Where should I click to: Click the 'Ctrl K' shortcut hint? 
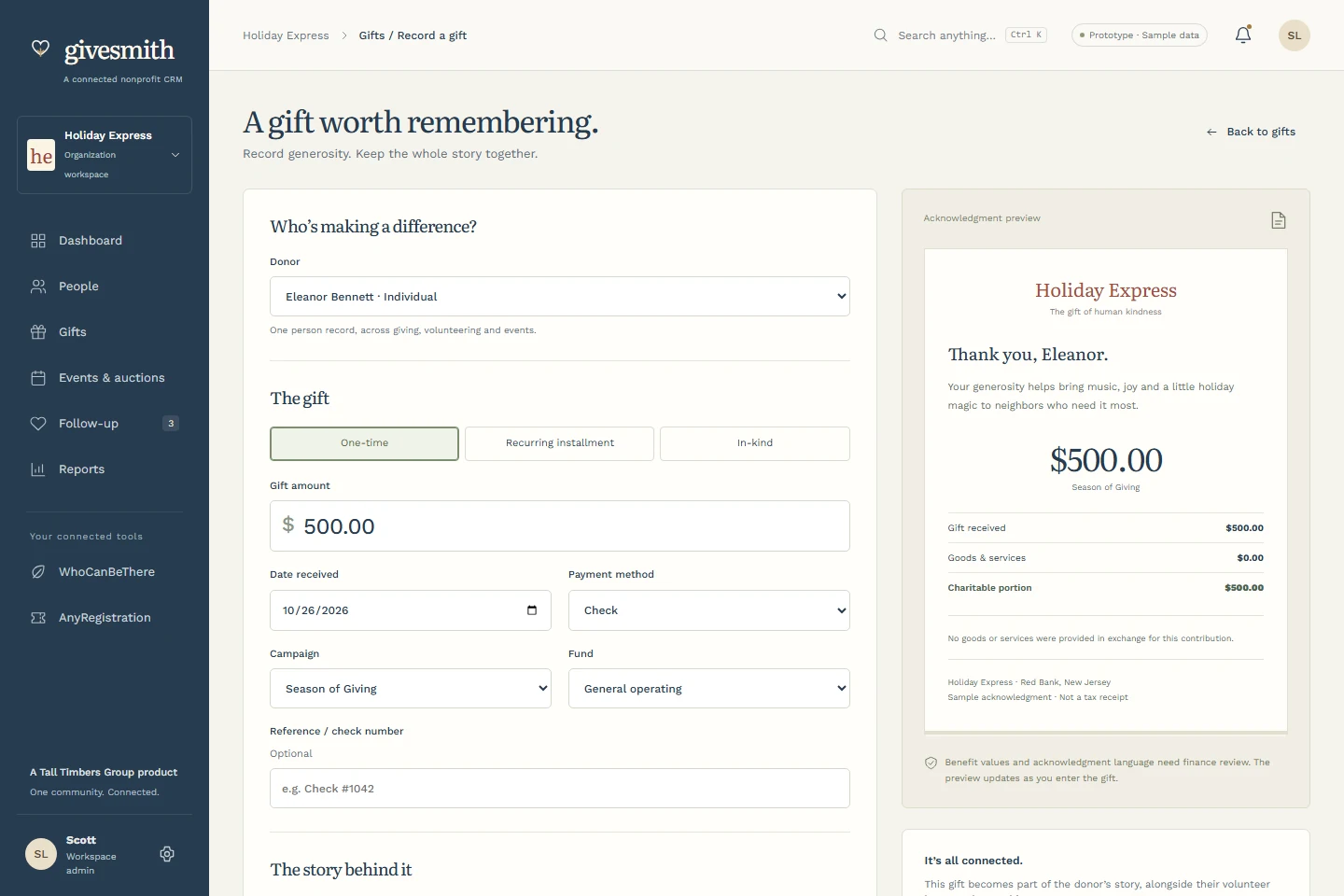(1026, 35)
